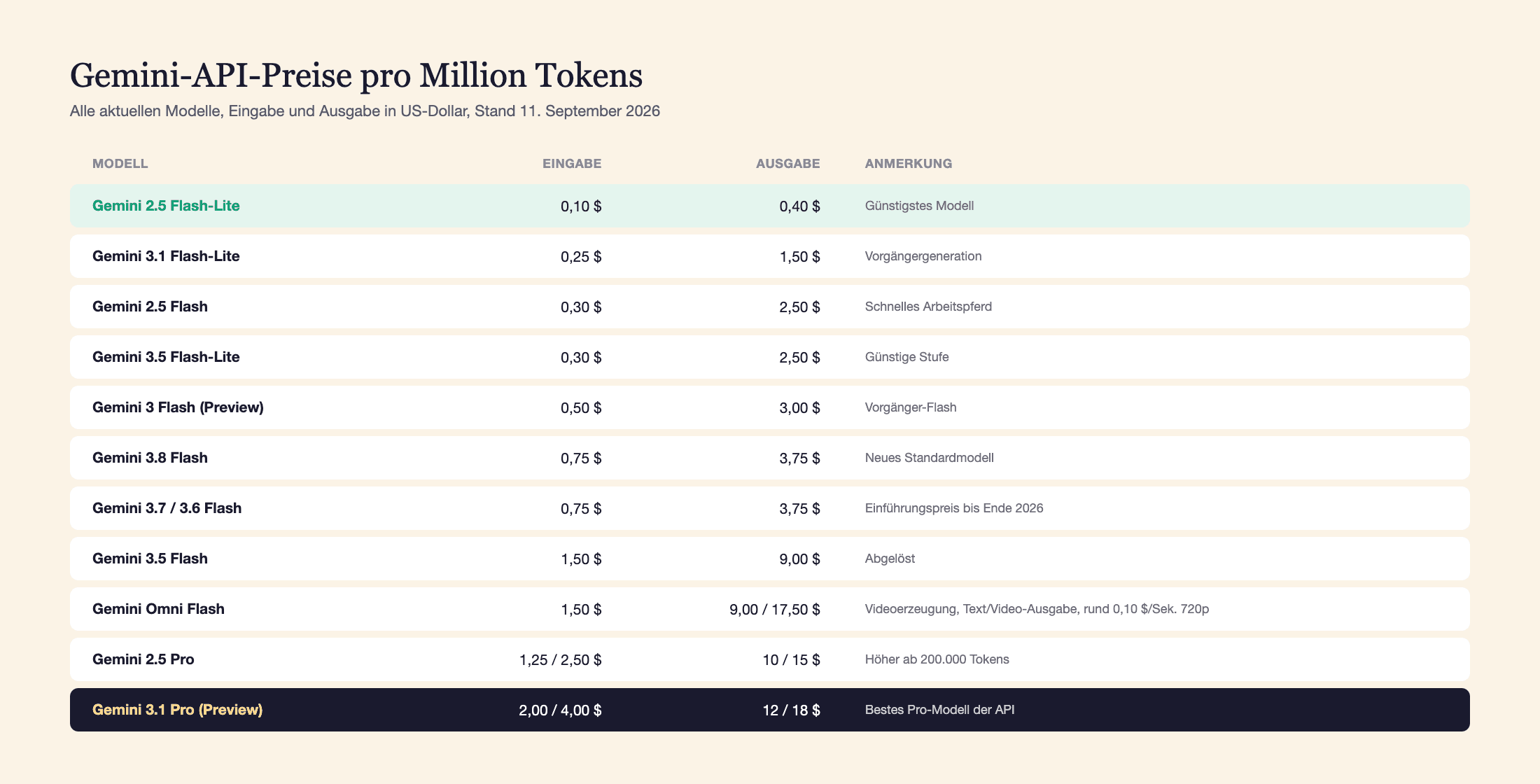
Task: Click the note "Schnelles Arbeitspferd"
Action: [x=928, y=307]
